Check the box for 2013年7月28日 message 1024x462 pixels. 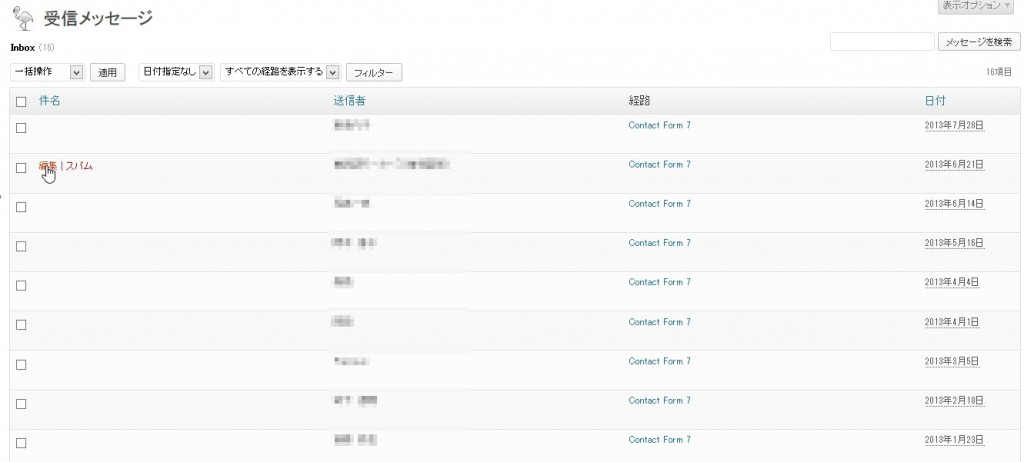coord(21,127)
